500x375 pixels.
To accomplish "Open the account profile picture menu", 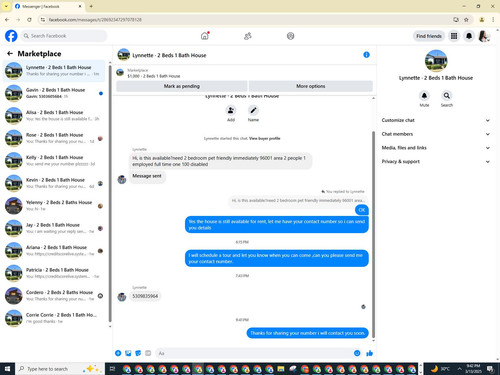I will [x=484, y=36].
